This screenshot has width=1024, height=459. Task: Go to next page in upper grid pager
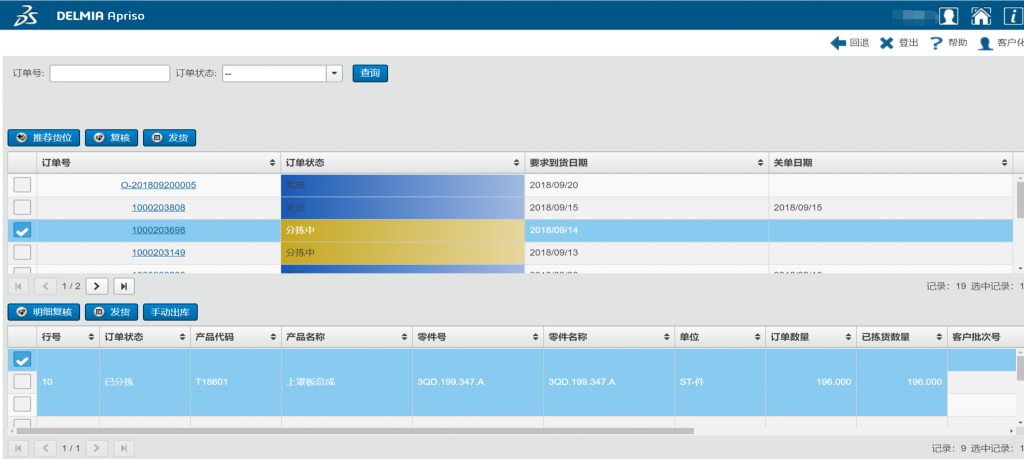click(x=97, y=286)
